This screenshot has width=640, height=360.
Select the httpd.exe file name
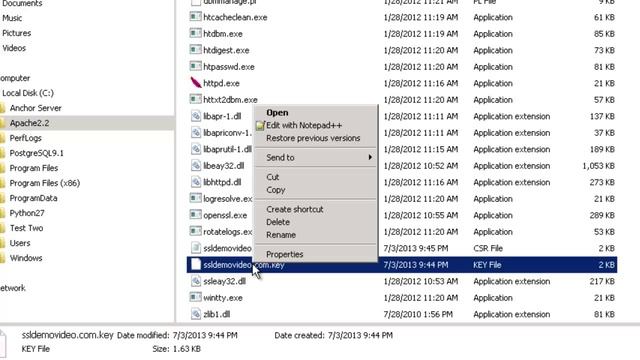(221, 83)
